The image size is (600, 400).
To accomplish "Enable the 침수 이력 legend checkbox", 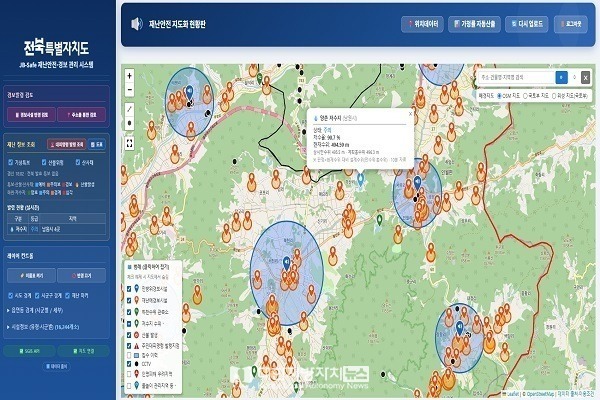I will click(x=129, y=355).
